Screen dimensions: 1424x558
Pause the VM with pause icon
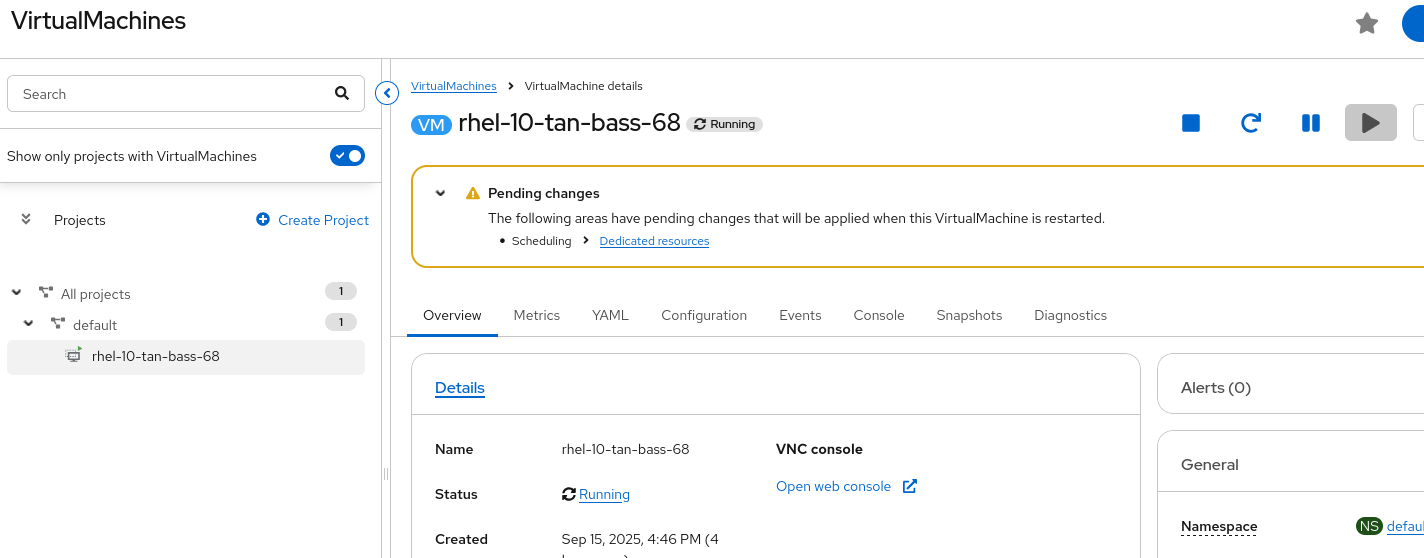1310,123
